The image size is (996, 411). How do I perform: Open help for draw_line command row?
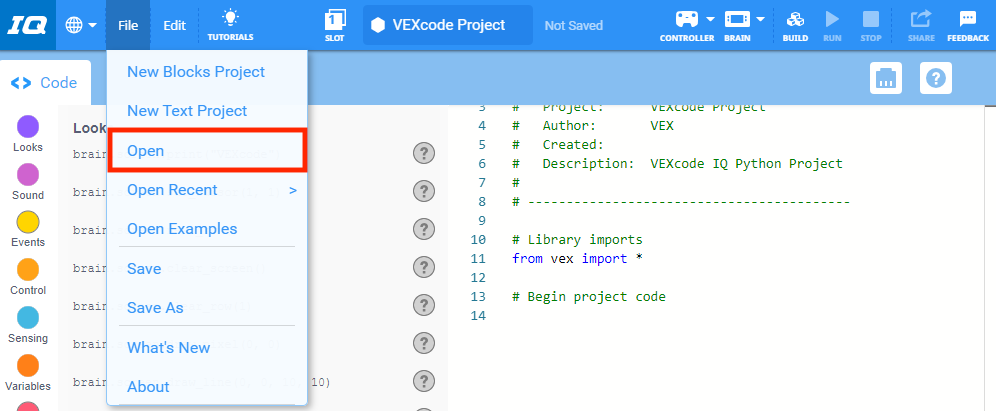point(424,382)
